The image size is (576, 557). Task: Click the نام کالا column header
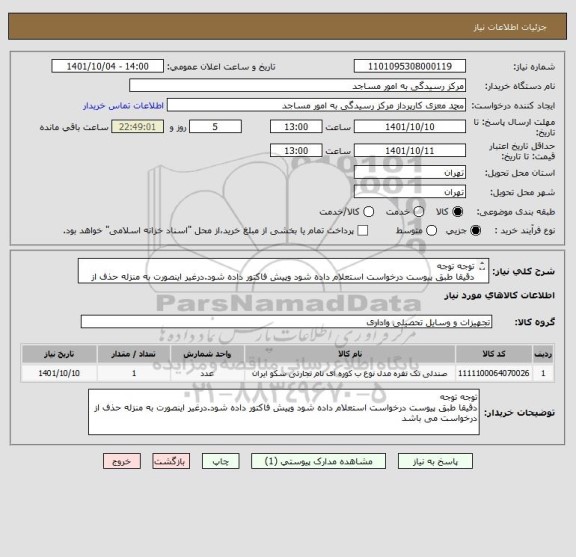pyautogui.click(x=350, y=354)
